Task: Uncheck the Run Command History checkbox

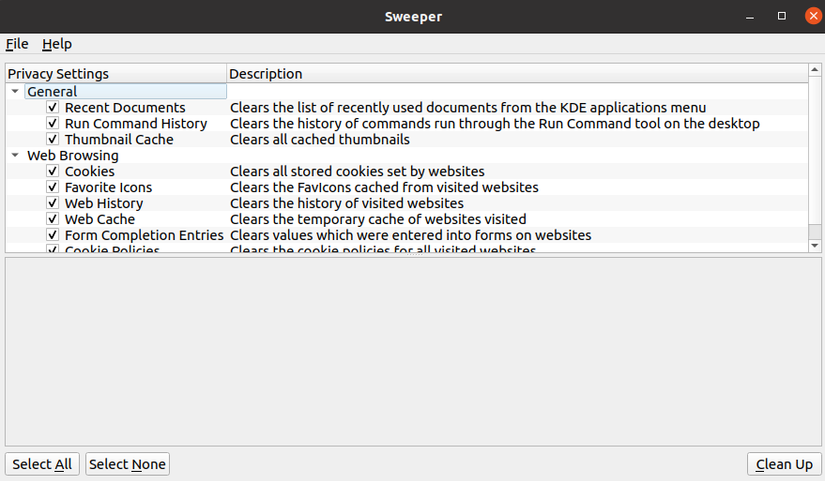Action: [53, 124]
